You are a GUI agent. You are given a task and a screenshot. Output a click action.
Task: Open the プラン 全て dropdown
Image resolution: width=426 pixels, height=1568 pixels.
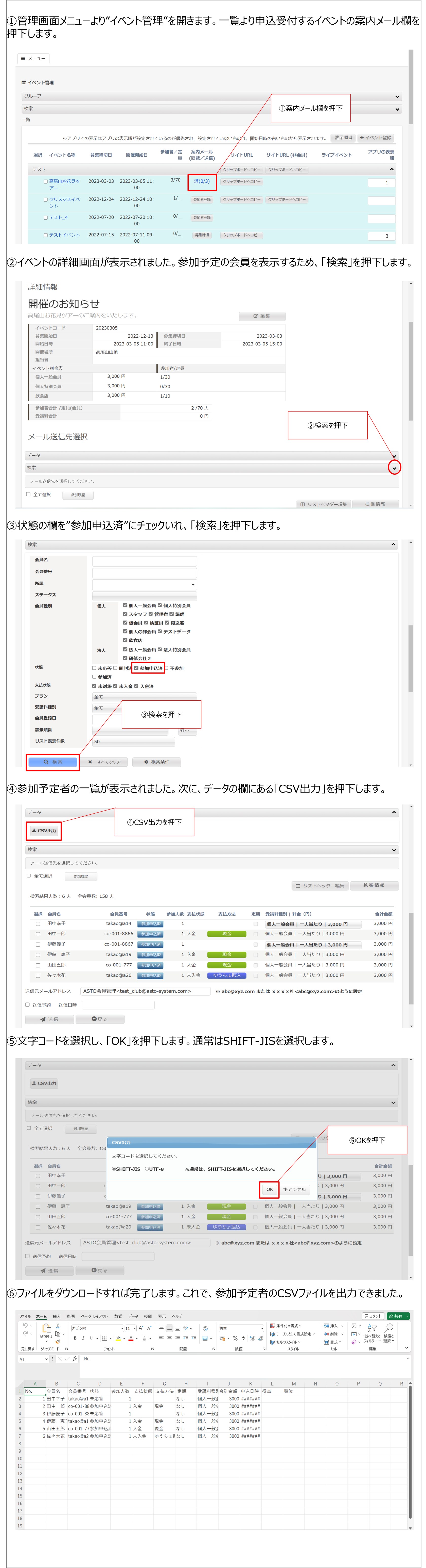(x=145, y=697)
